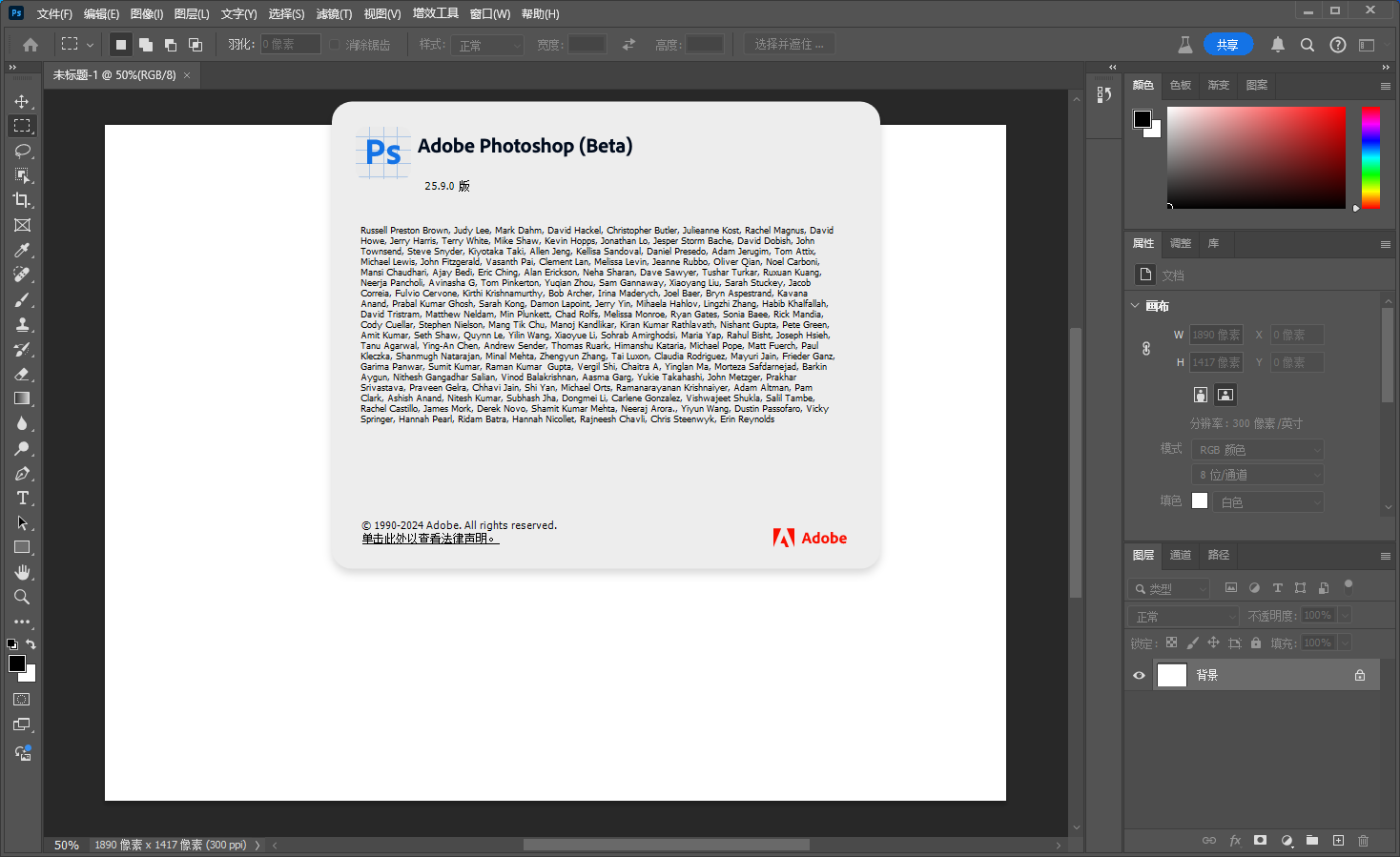The width and height of the screenshot is (1400, 857).
Task: Open the Search magnifier in top bar
Action: [x=1307, y=45]
